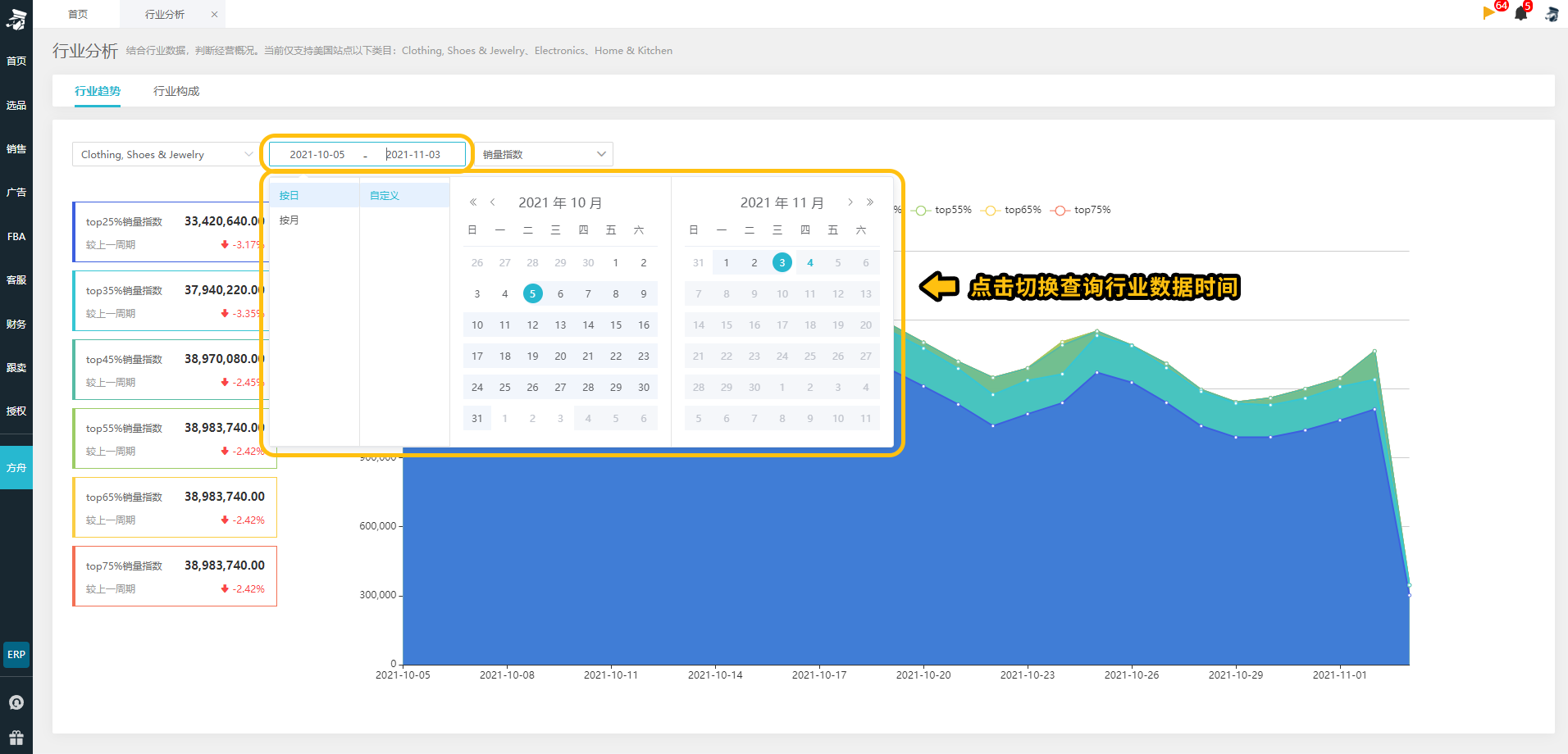Select the highlighted 方舟 sidebar item
Image resolution: width=1568 pixels, height=754 pixels.
(x=16, y=468)
